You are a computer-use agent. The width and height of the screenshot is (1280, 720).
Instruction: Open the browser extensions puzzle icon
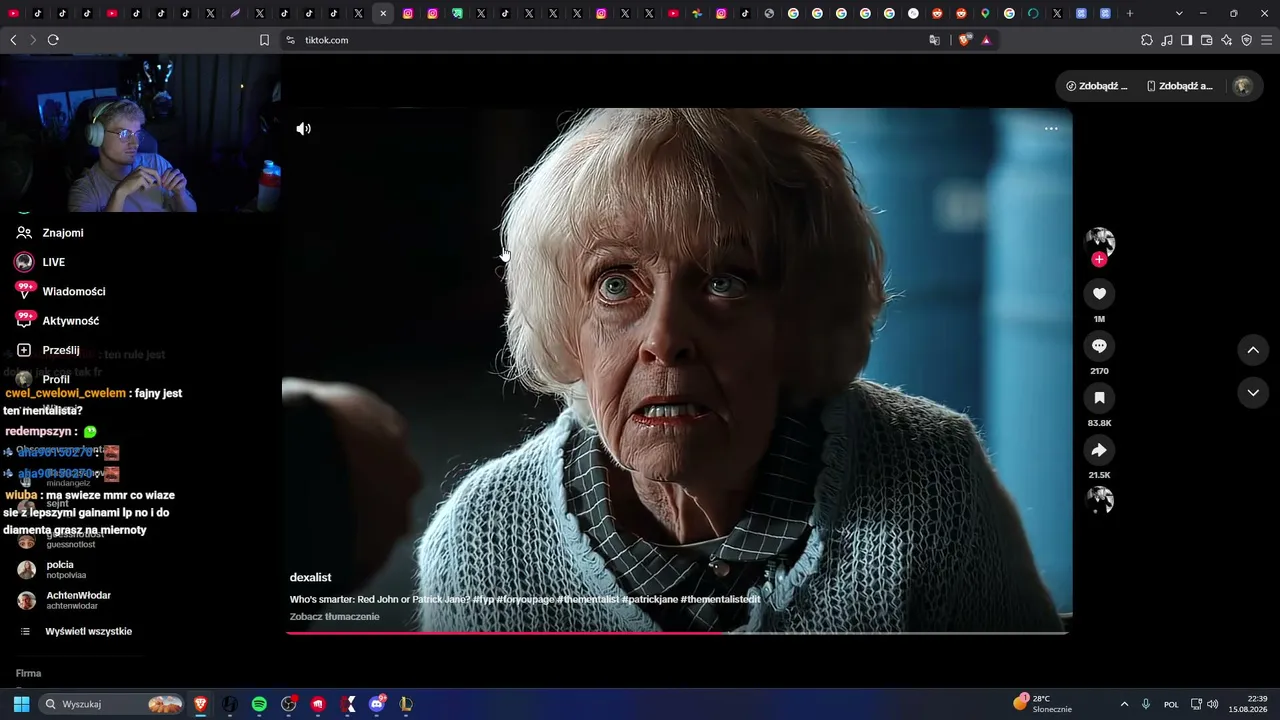click(1147, 40)
